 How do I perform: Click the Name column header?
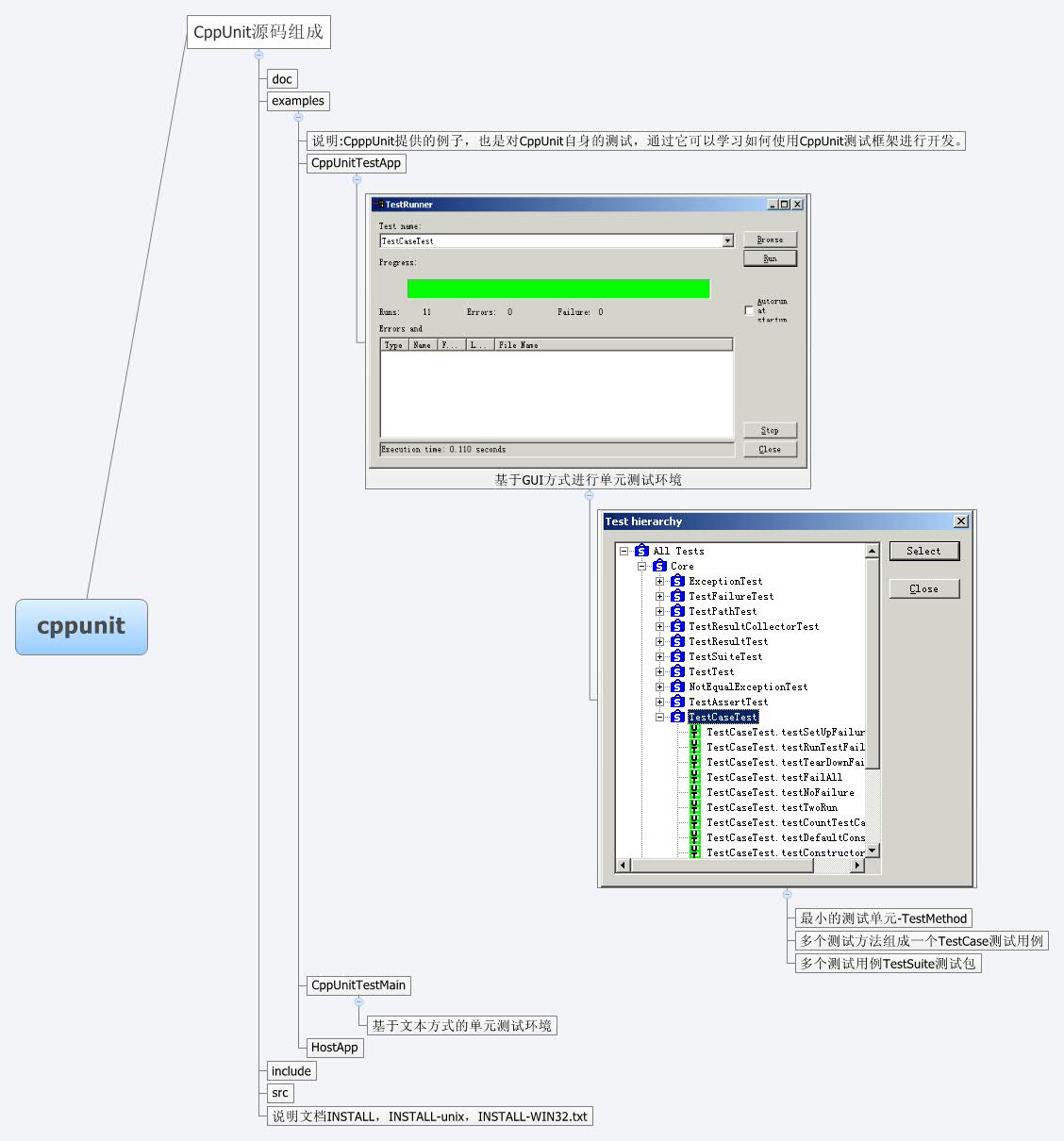click(x=423, y=345)
